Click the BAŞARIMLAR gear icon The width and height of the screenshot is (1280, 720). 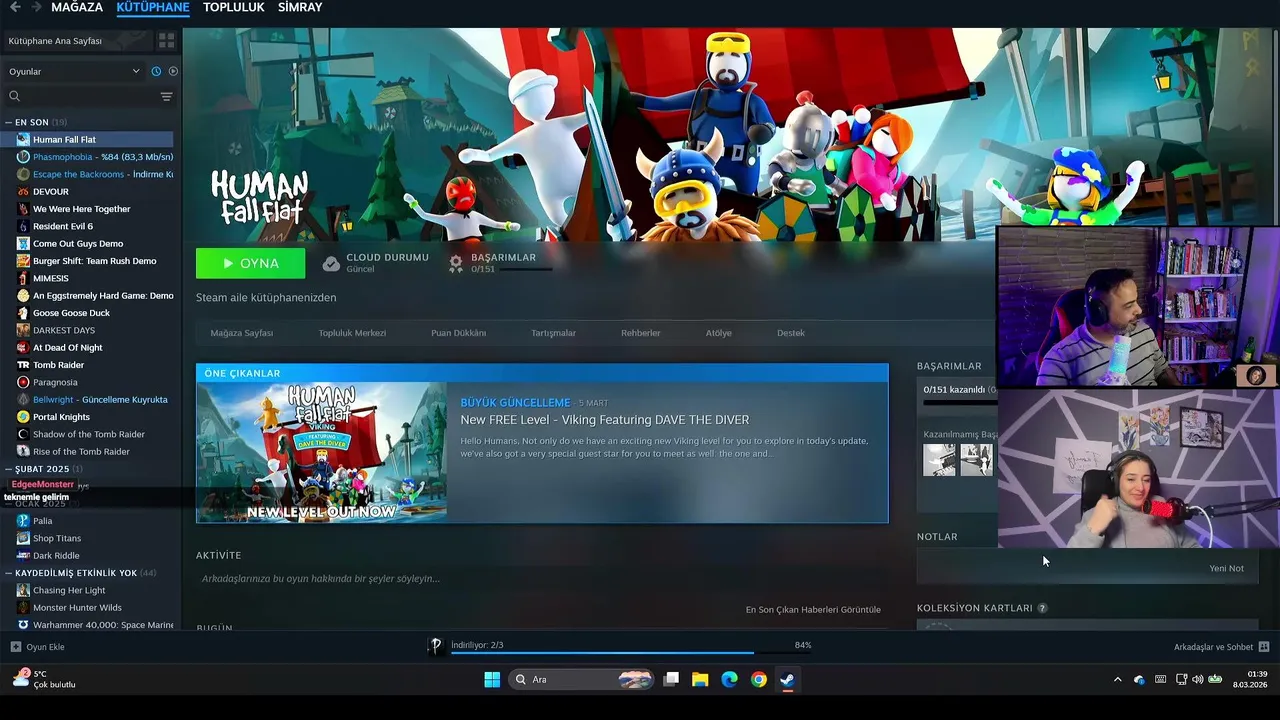point(456,263)
